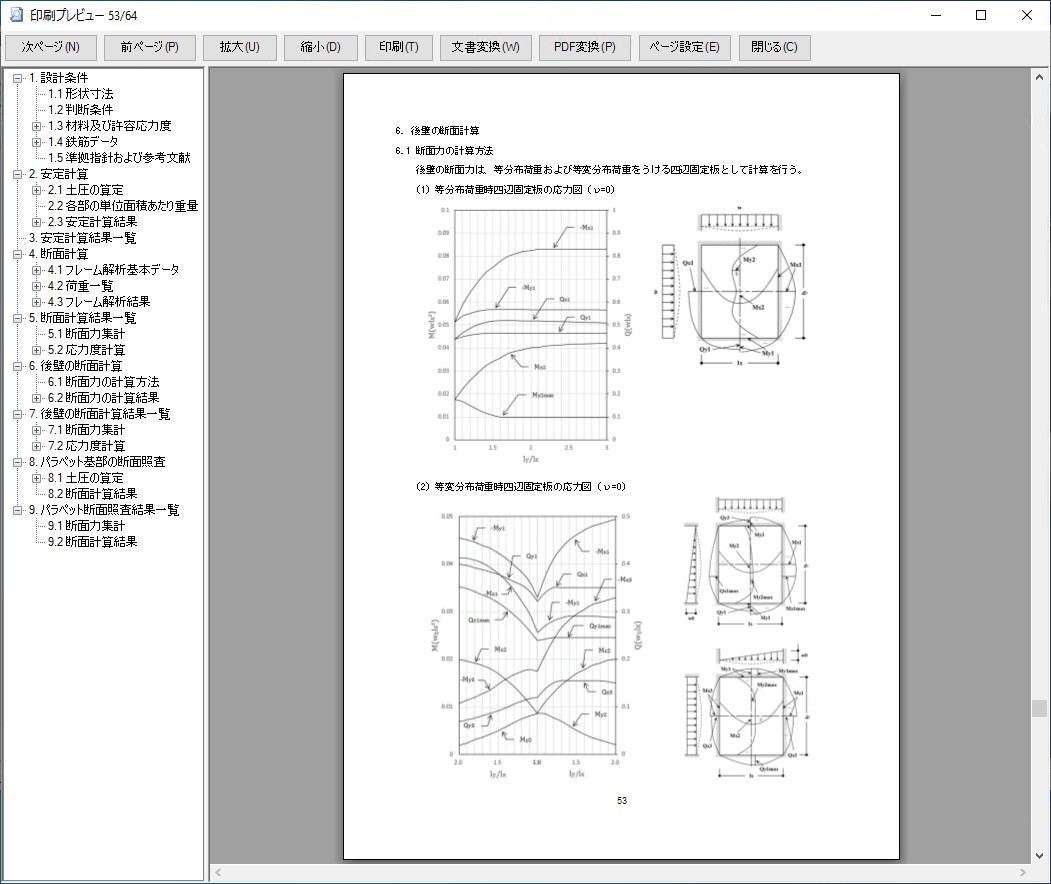Select 5.2 応力度計算 in the tree
The height and width of the screenshot is (884, 1051).
tap(86, 350)
